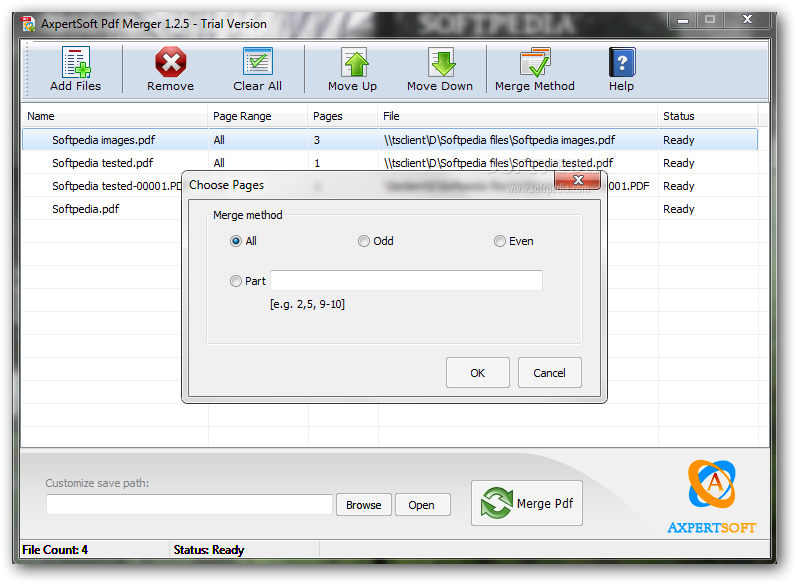Viewport: 797px width, 584px height.
Task: Click the Status column header
Action: pos(708,116)
